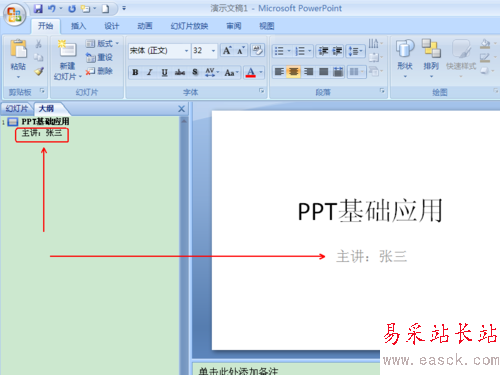Viewport: 500px width, 375px height.
Task: Delete the slide with 删除
Action: (x=99, y=71)
